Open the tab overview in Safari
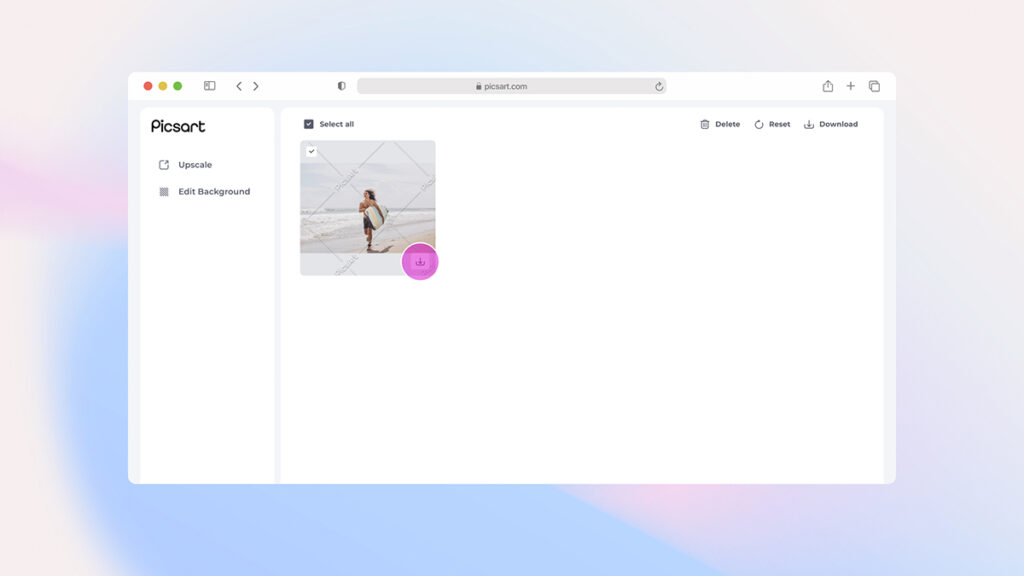This screenshot has height=576, width=1024. (874, 86)
